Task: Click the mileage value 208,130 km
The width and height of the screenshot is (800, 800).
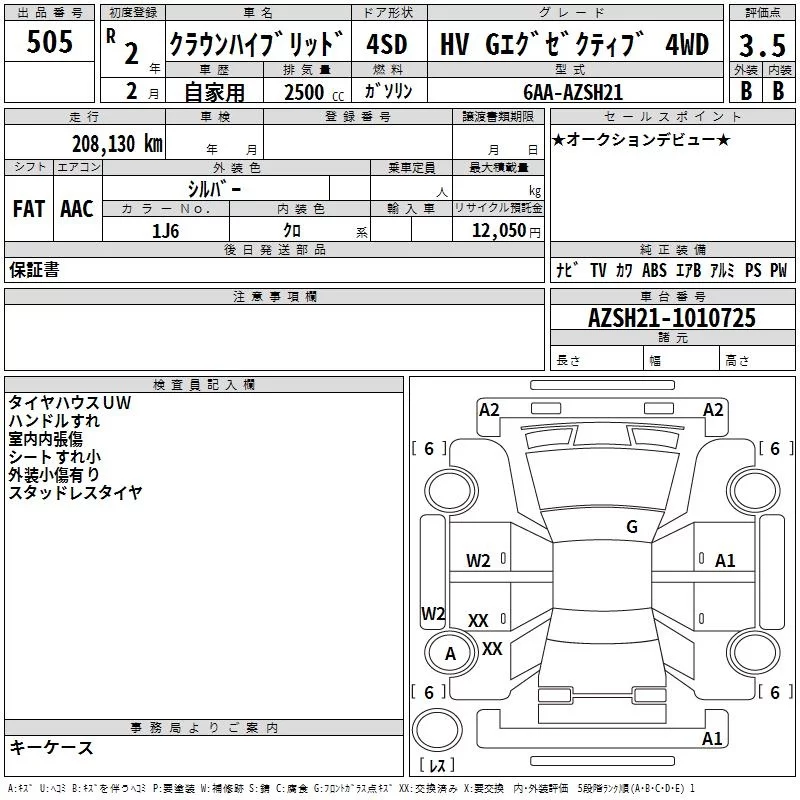Action: point(116,143)
